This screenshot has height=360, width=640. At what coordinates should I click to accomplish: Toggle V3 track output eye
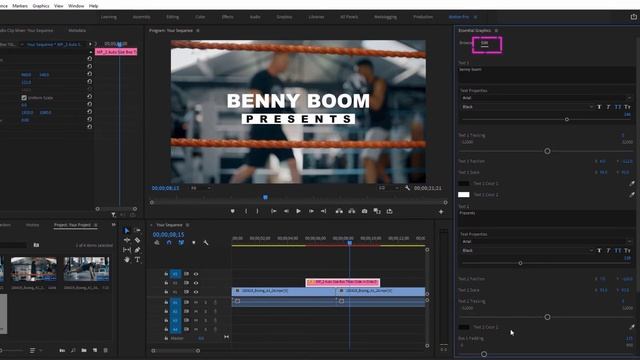point(196,274)
